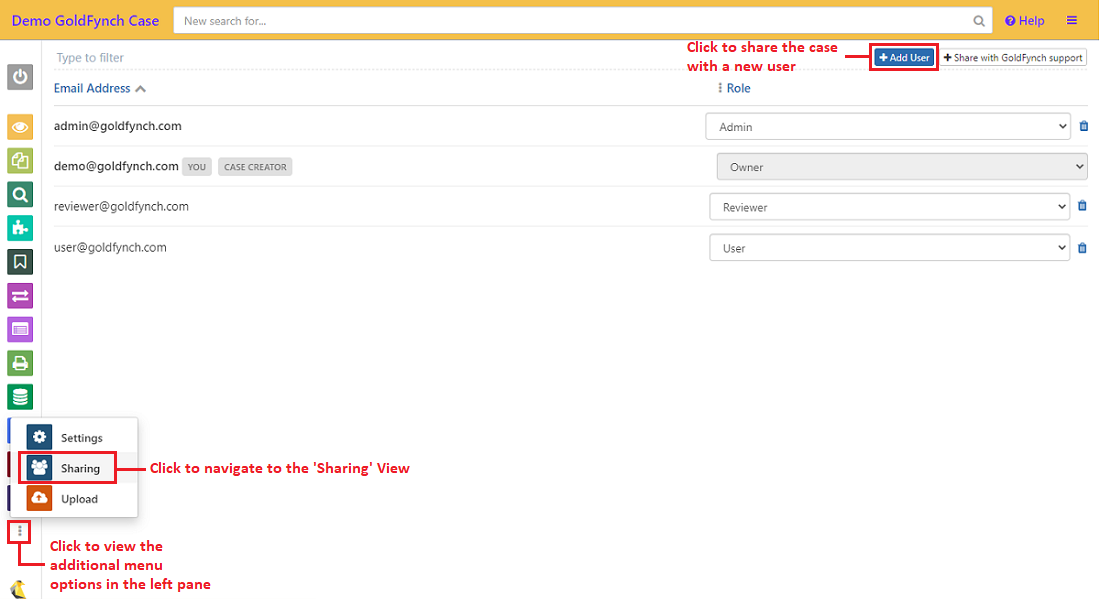The height and width of the screenshot is (603, 1100).
Task: Open the bookmark icon in sidebar
Action: [x=20, y=262]
